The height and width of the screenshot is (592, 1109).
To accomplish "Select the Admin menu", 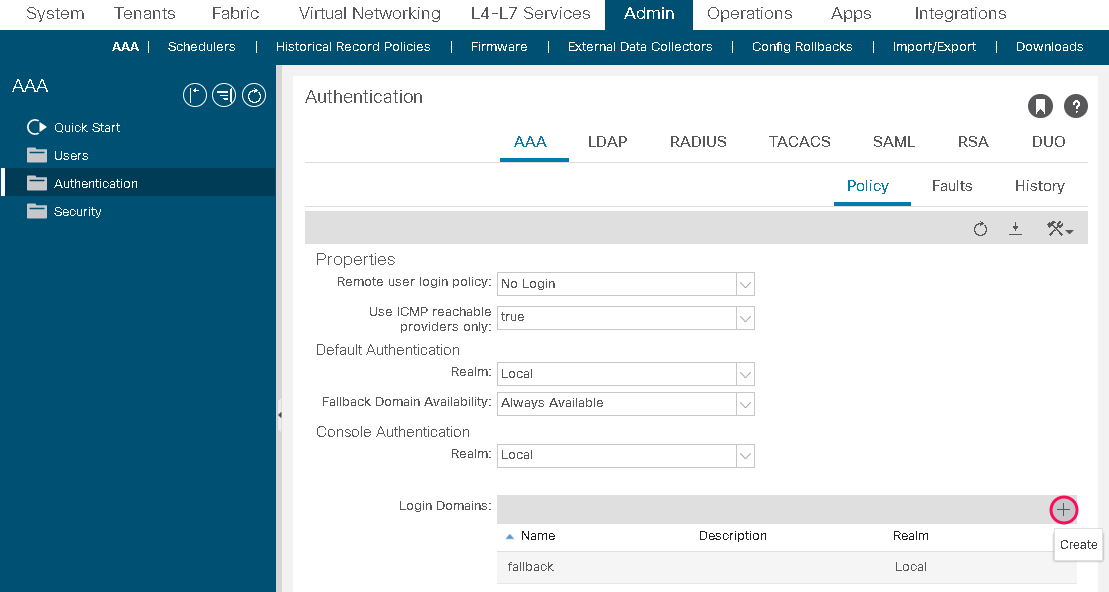I will (649, 13).
